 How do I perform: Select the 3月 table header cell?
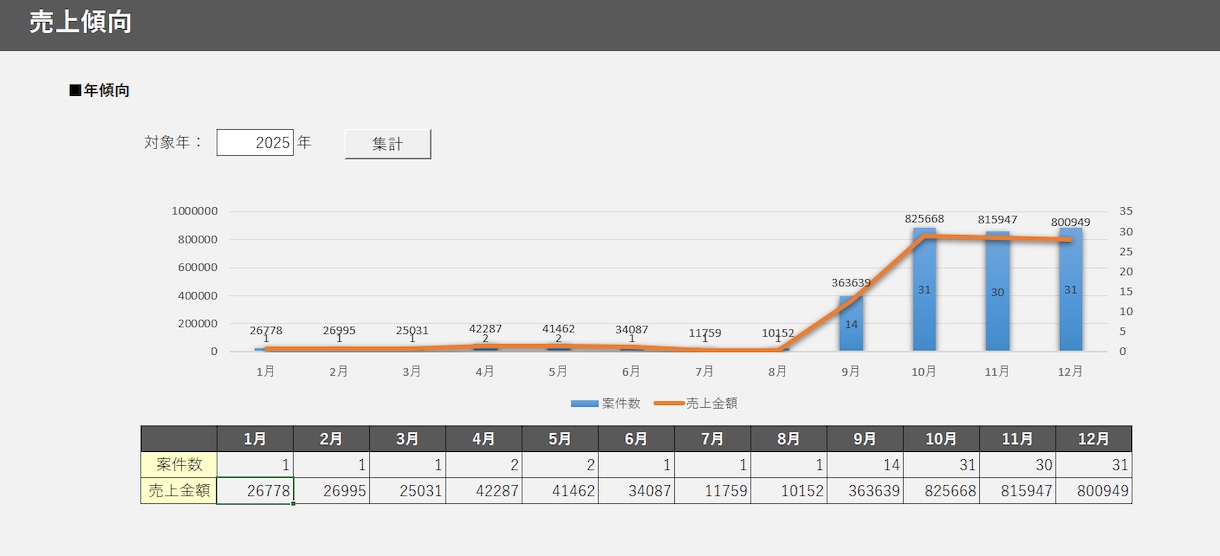click(407, 439)
